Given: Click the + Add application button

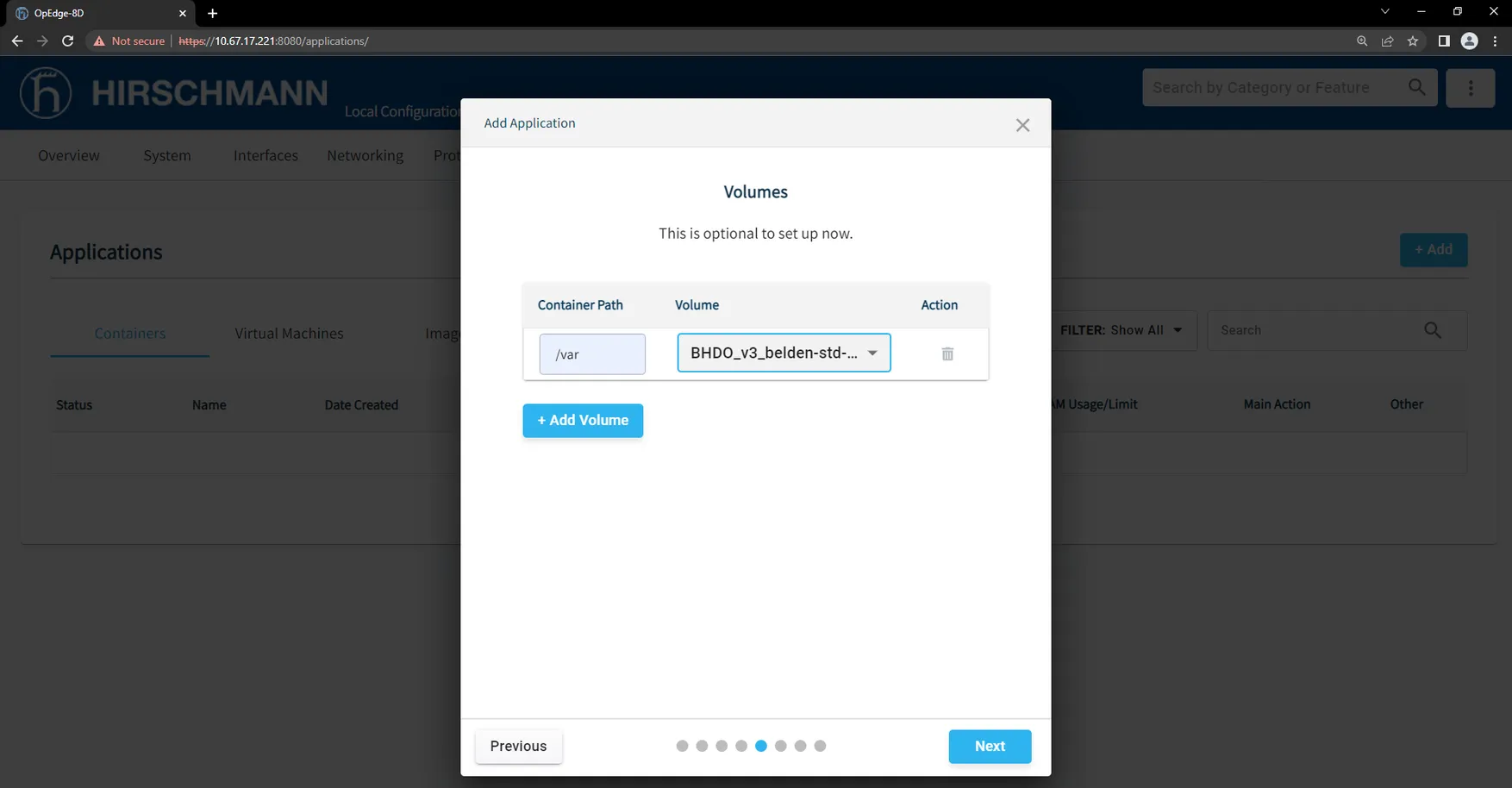Looking at the screenshot, I should [x=1434, y=250].
